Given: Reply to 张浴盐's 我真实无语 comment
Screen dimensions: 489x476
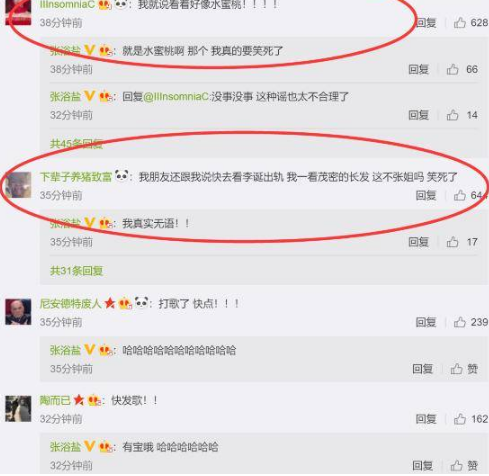Looking at the screenshot, I should tap(418, 242).
